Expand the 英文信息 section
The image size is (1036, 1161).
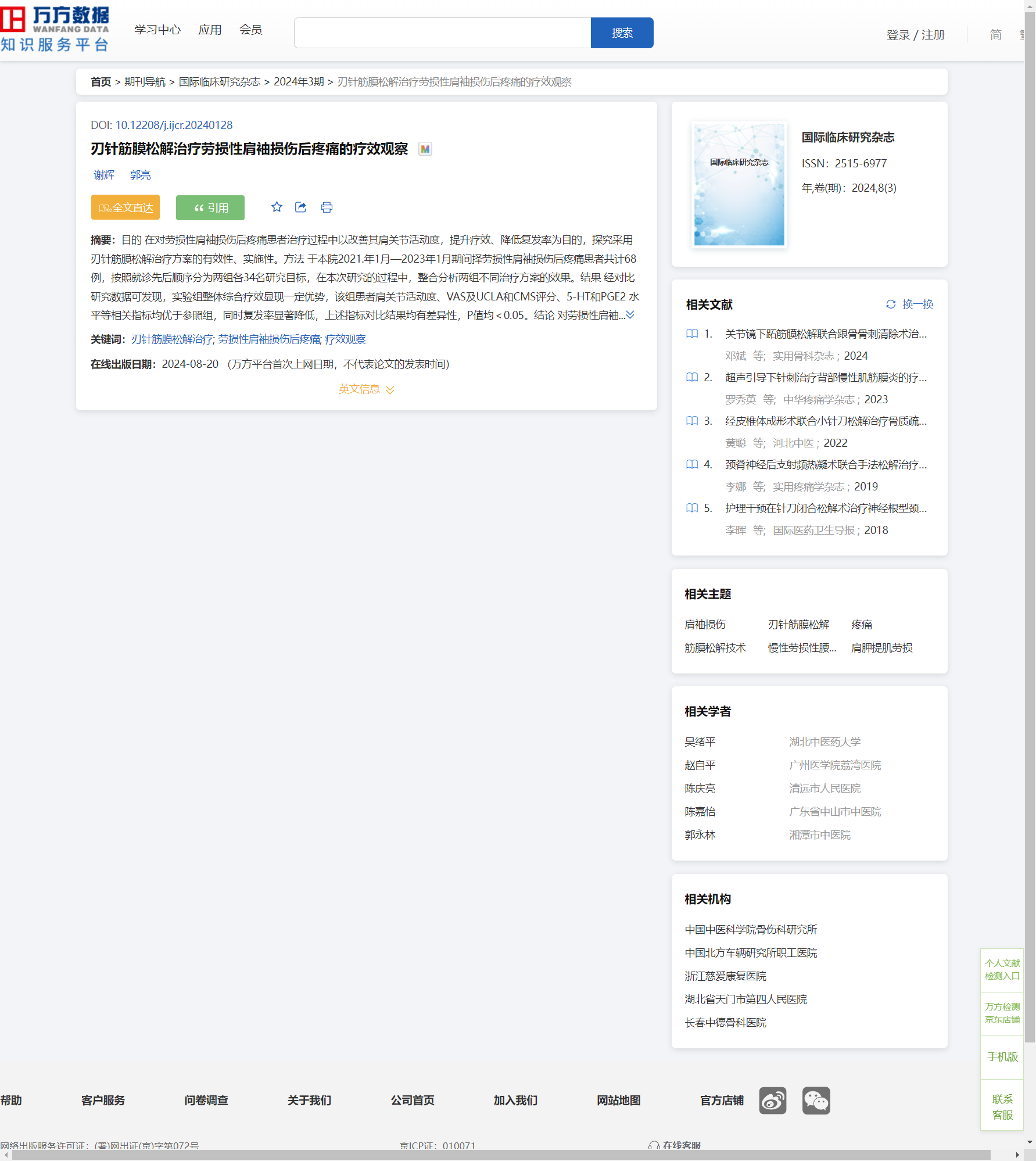point(366,389)
